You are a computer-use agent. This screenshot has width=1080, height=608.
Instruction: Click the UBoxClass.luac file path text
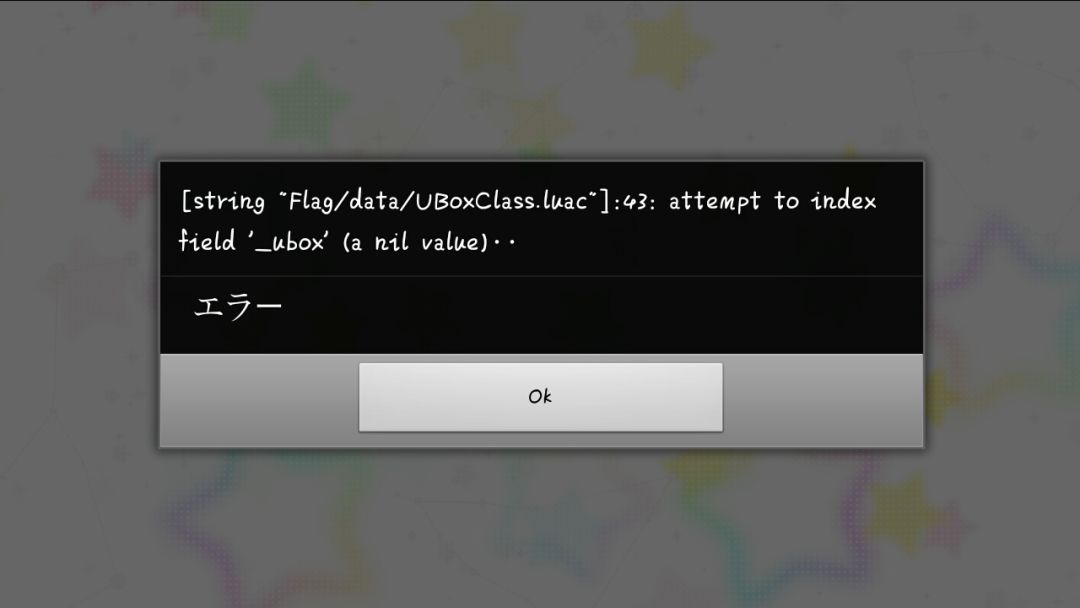pyautogui.click(x=437, y=201)
